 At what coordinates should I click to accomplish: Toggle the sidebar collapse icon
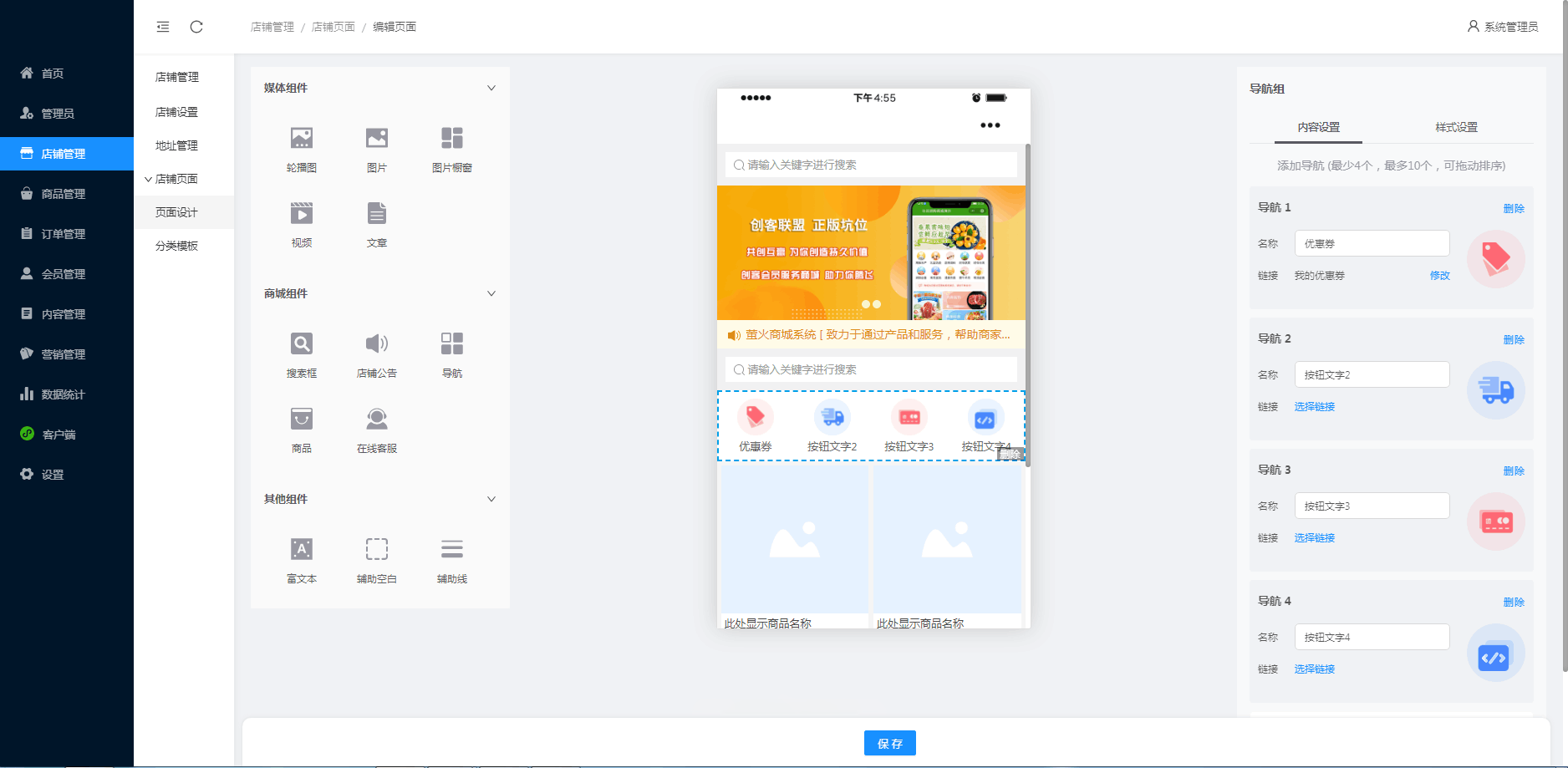[x=163, y=27]
